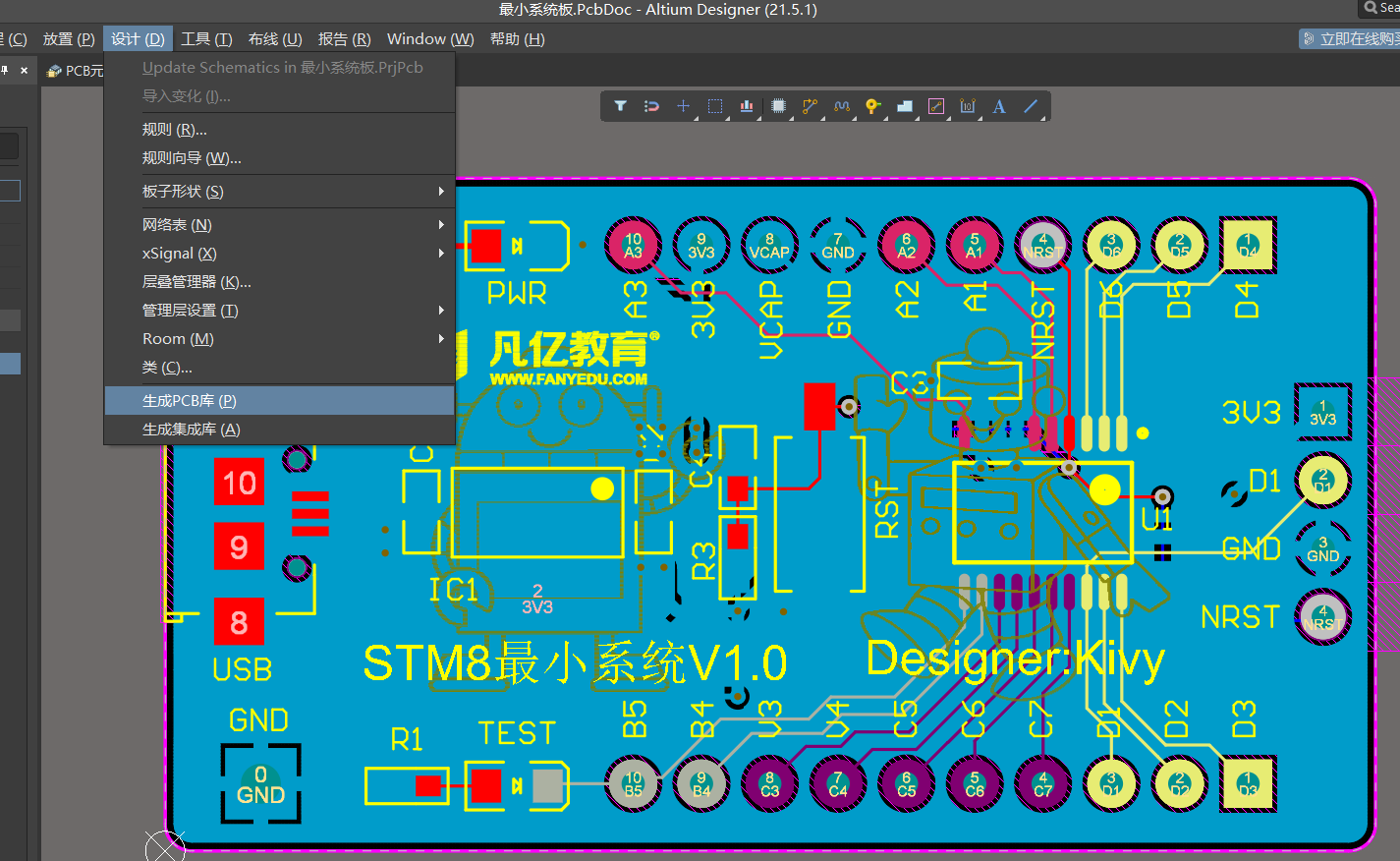
Task: Click the PWR silkscreen label
Action: (x=517, y=293)
